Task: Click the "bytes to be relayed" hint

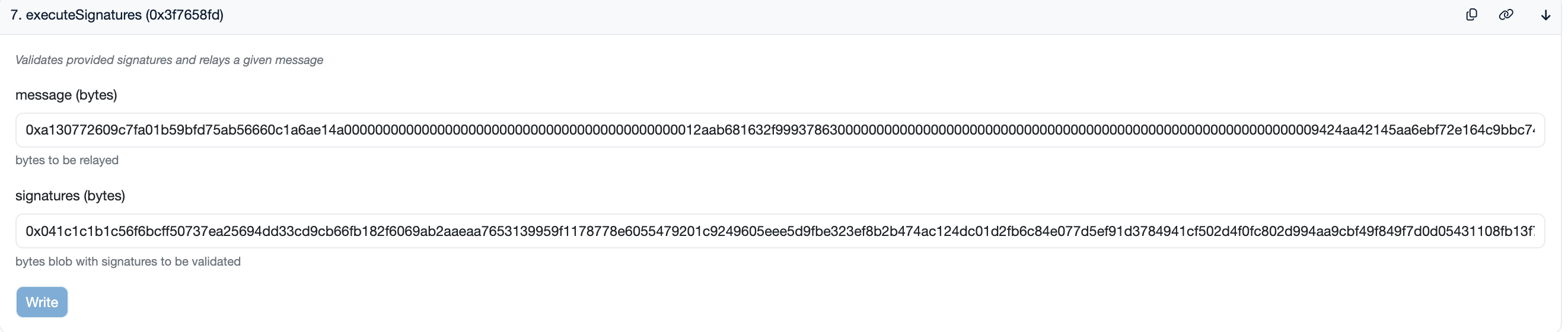Action: [67, 161]
